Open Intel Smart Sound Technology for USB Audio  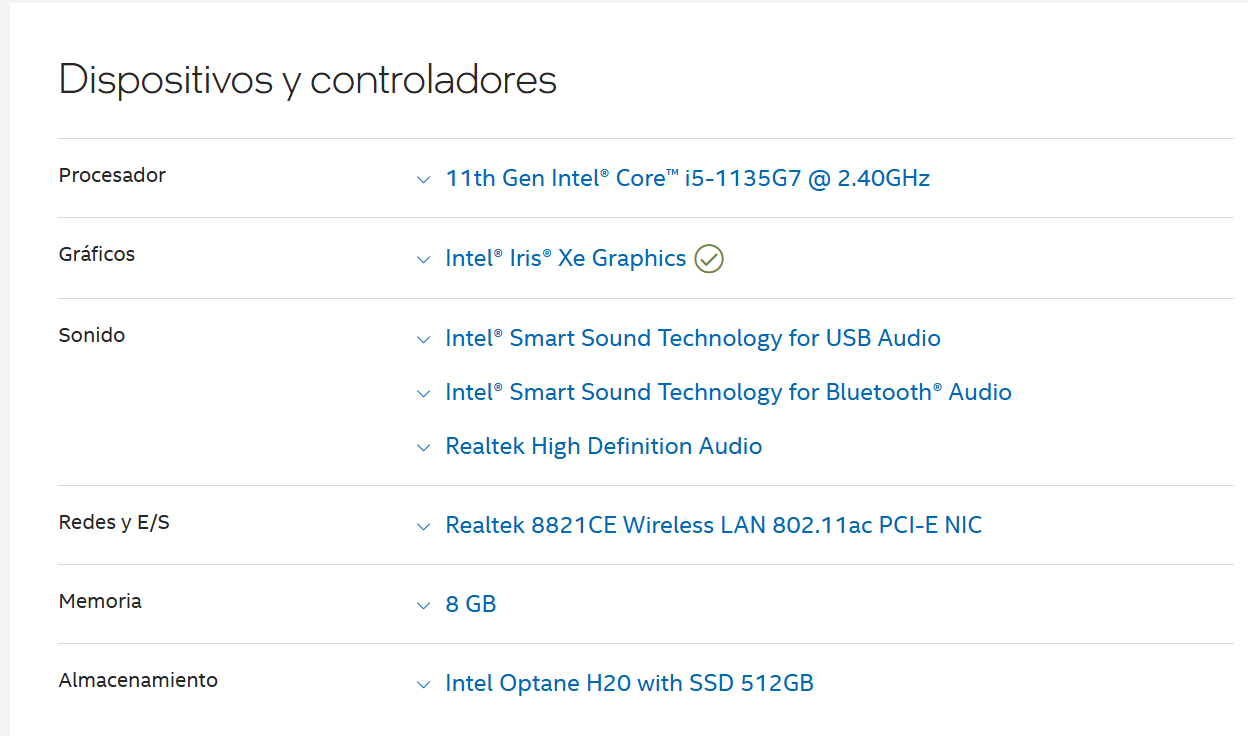point(693,338)
